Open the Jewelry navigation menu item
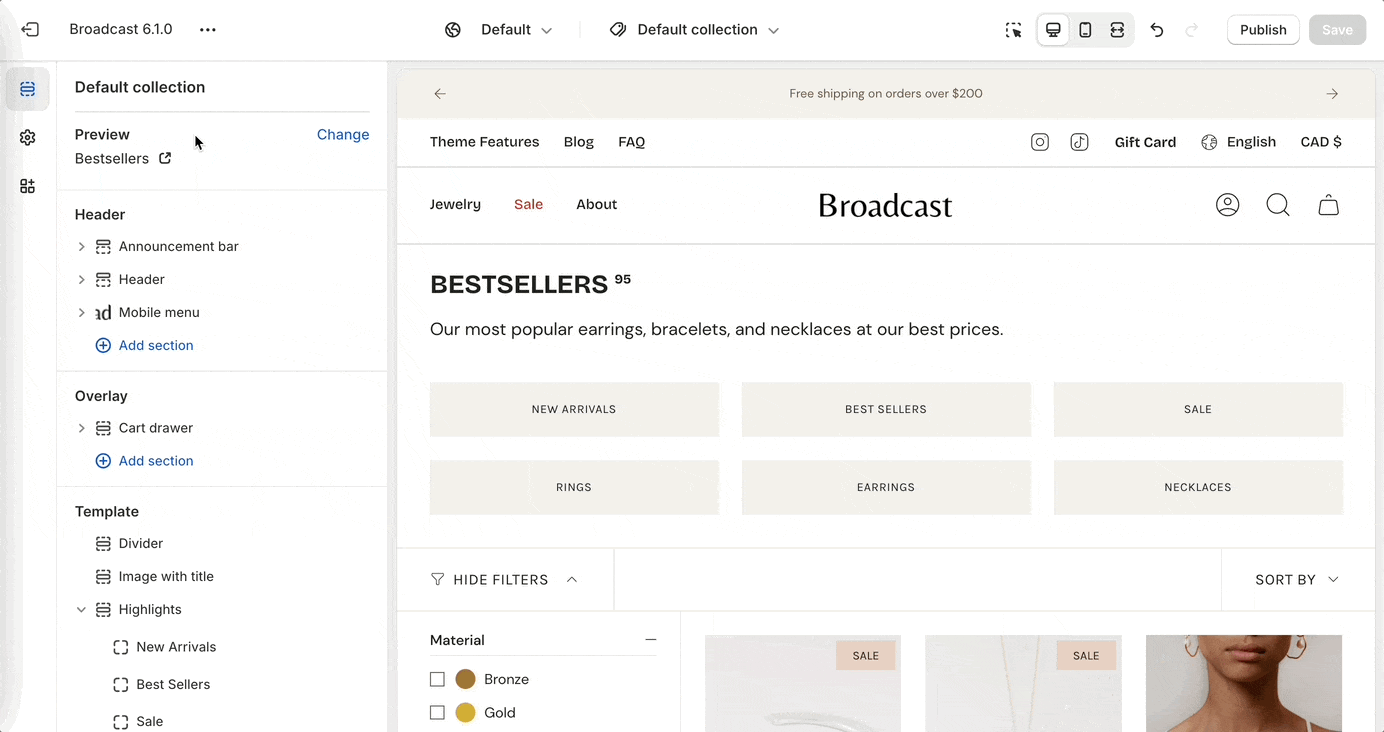The image size is (1384, 732). click(x=455, y=204)
